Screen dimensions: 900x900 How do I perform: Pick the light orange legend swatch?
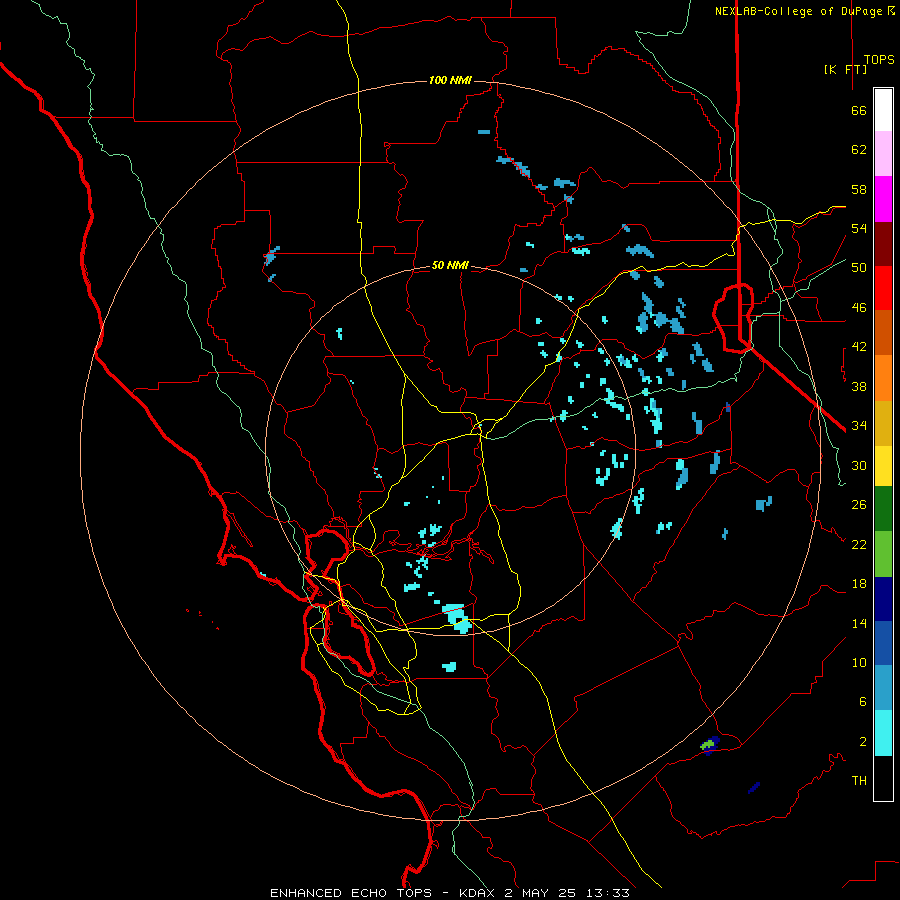click(x=883, y=378)
